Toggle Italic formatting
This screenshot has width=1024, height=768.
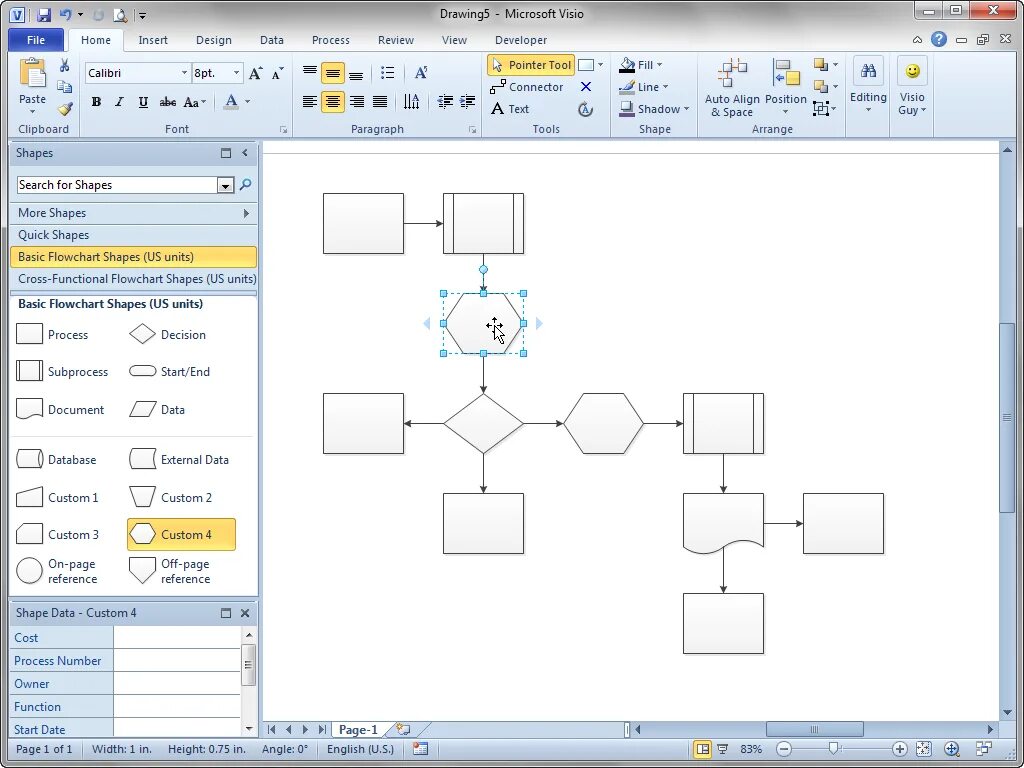point(119,102)
